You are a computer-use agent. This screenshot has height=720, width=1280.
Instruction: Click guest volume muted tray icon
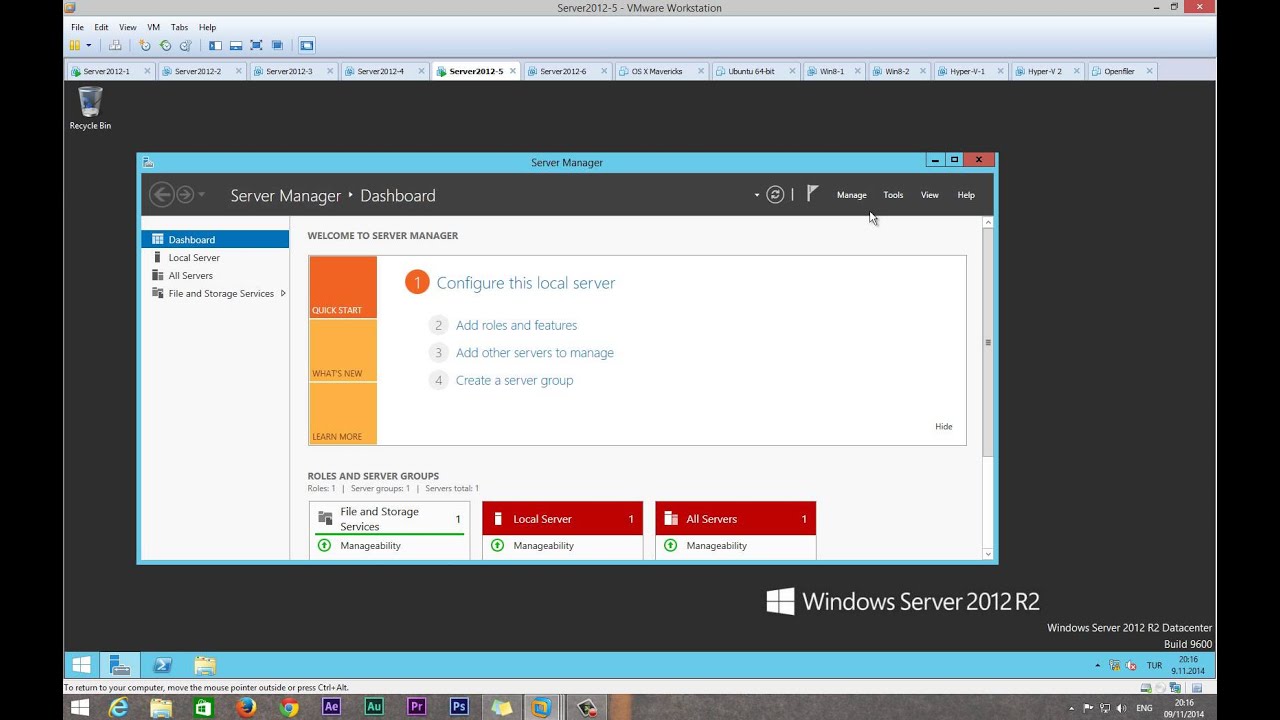coord(1131,665)
